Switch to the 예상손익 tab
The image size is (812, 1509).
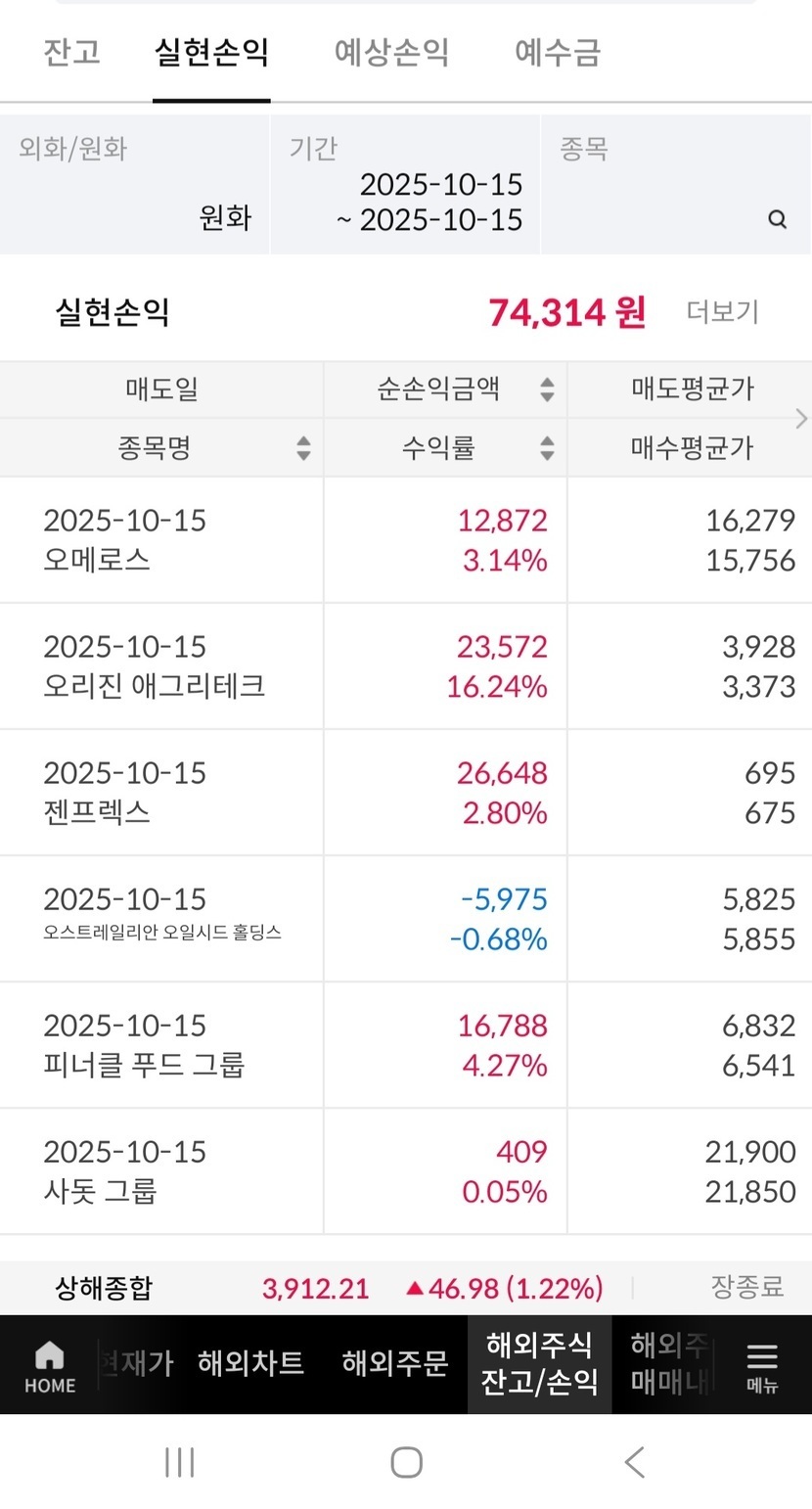click(x=391, y=53)
